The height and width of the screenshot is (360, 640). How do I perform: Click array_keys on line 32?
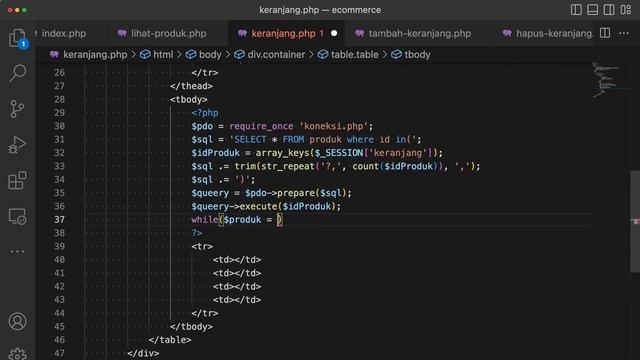(x=282, y=153)
